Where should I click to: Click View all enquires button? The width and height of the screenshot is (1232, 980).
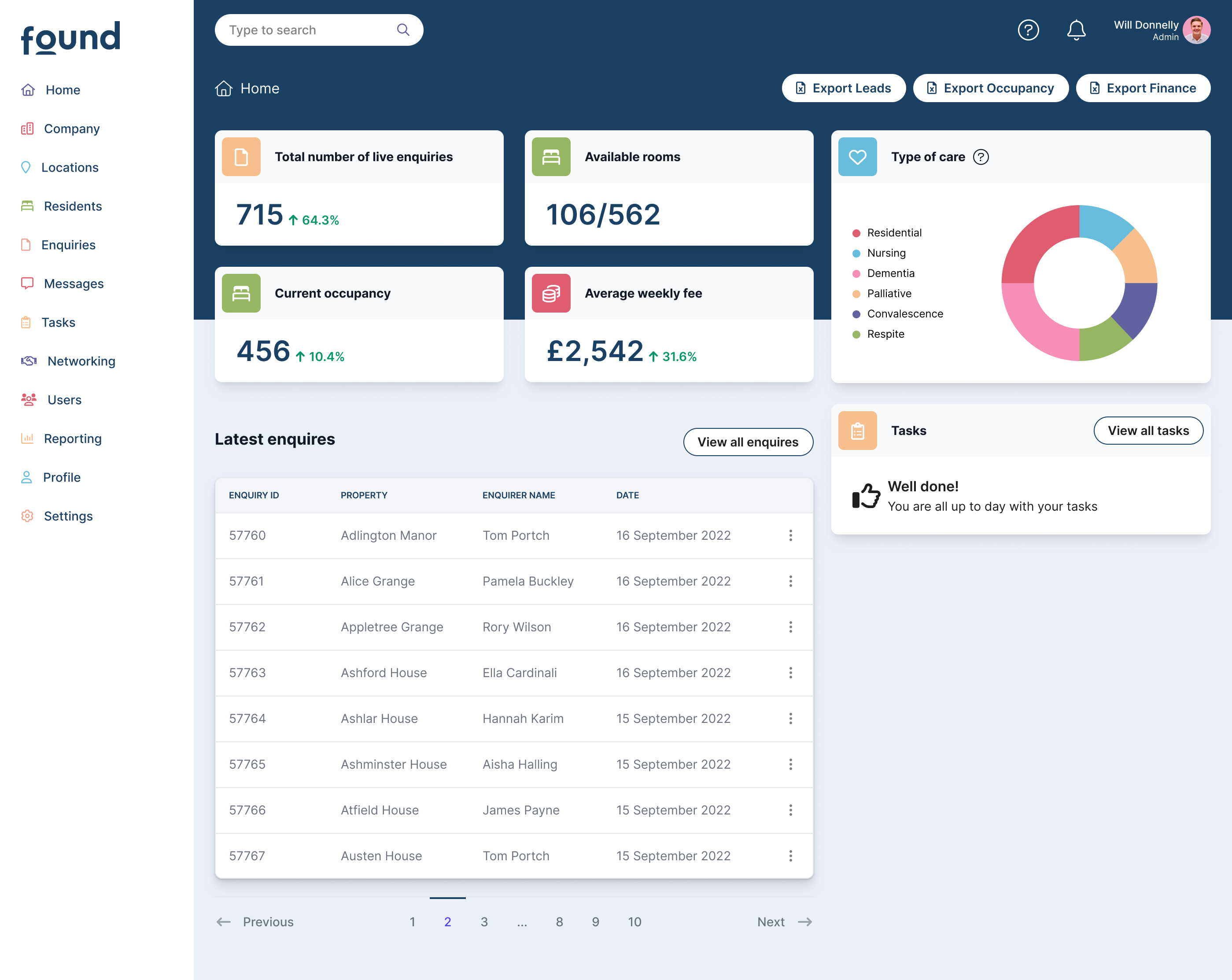point(748,442)
